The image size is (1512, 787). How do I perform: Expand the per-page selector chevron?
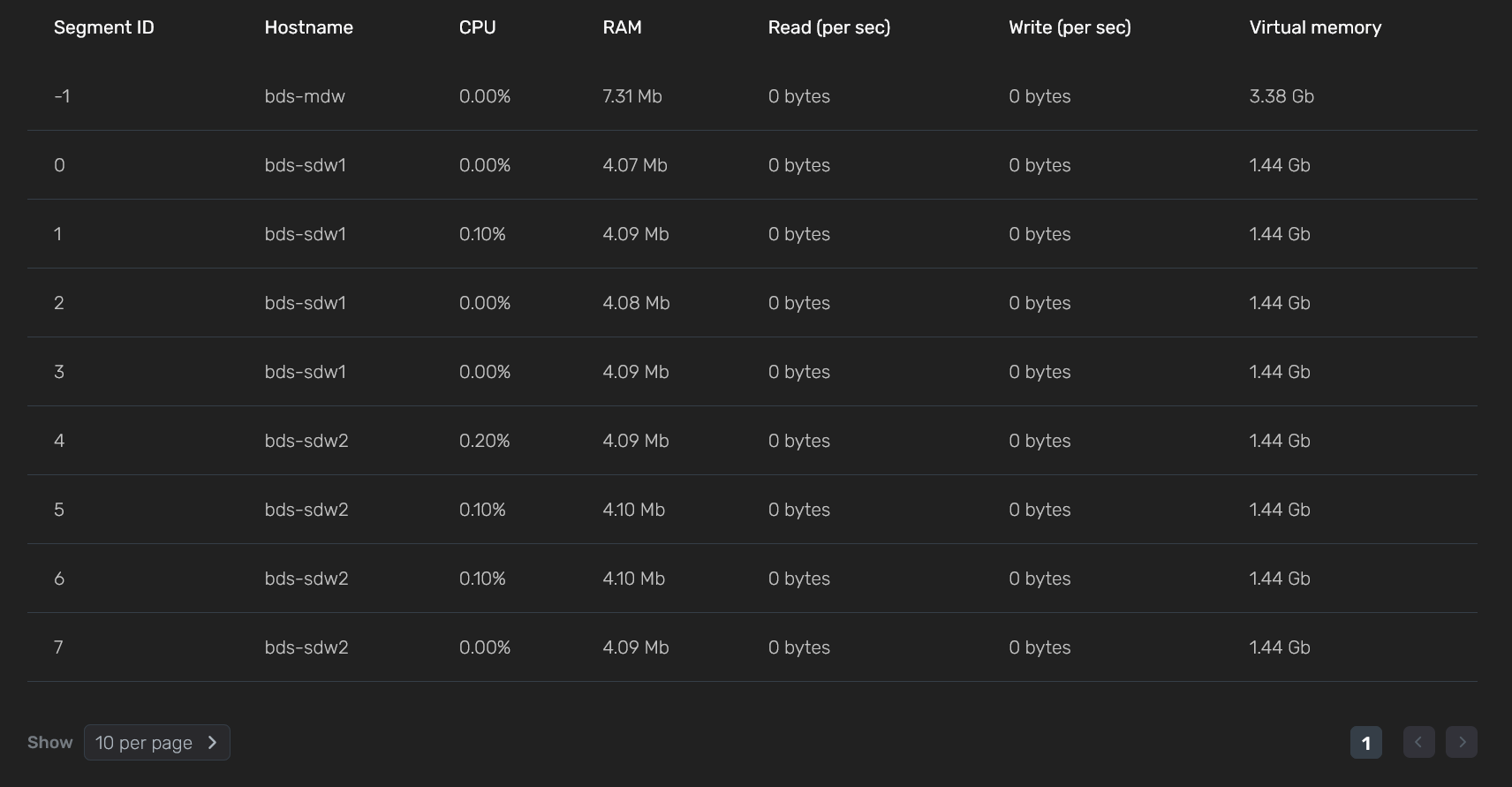coord(212,743)
